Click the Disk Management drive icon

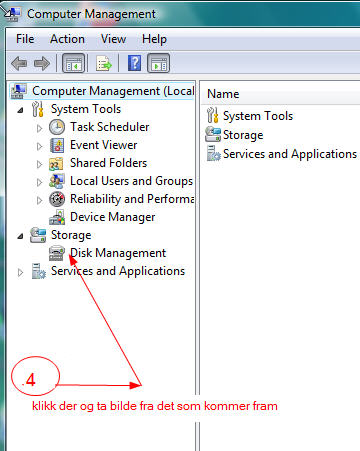pos(57,253)
